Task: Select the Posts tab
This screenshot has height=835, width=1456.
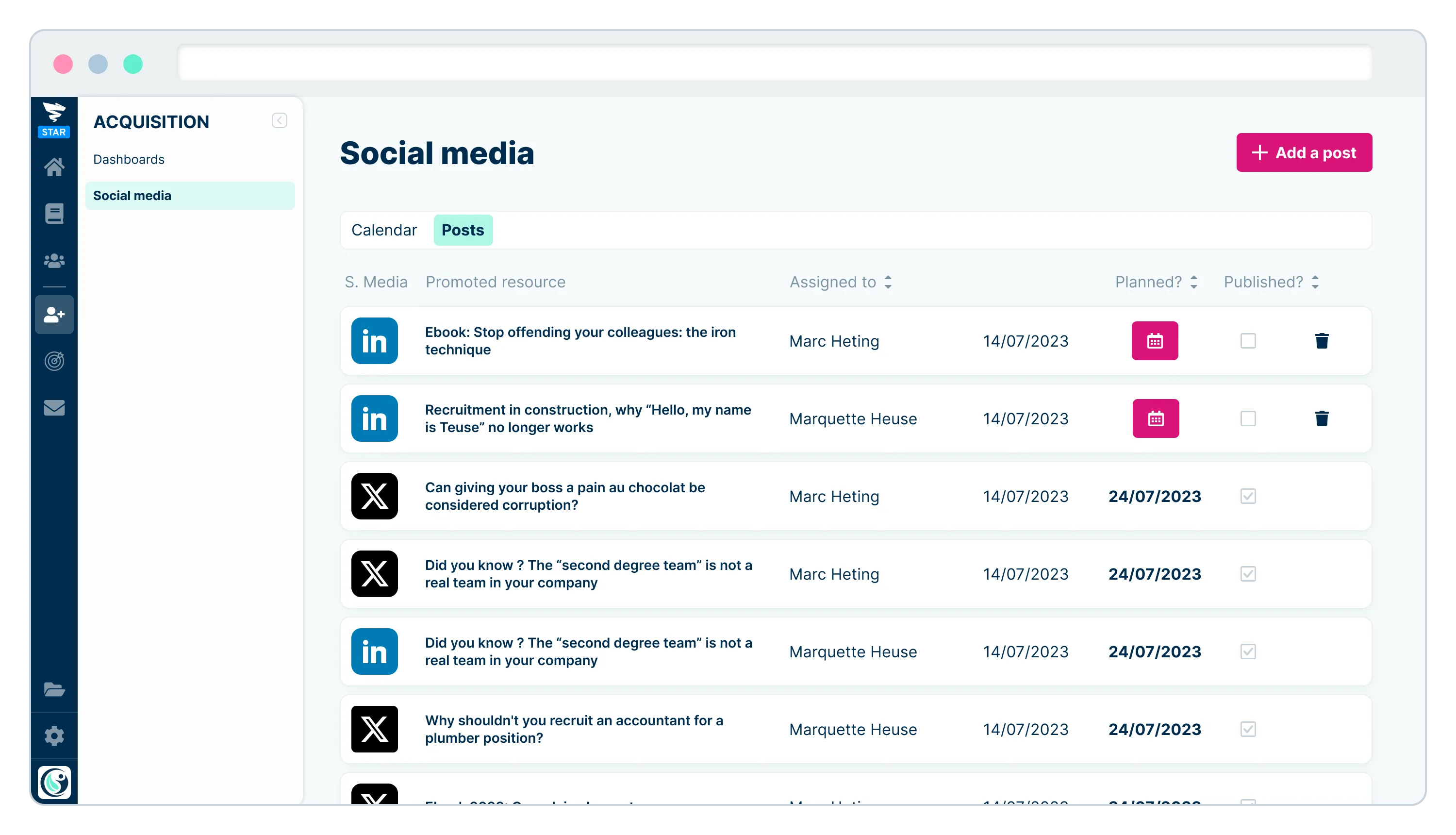Action: click(x=463, y=230)
